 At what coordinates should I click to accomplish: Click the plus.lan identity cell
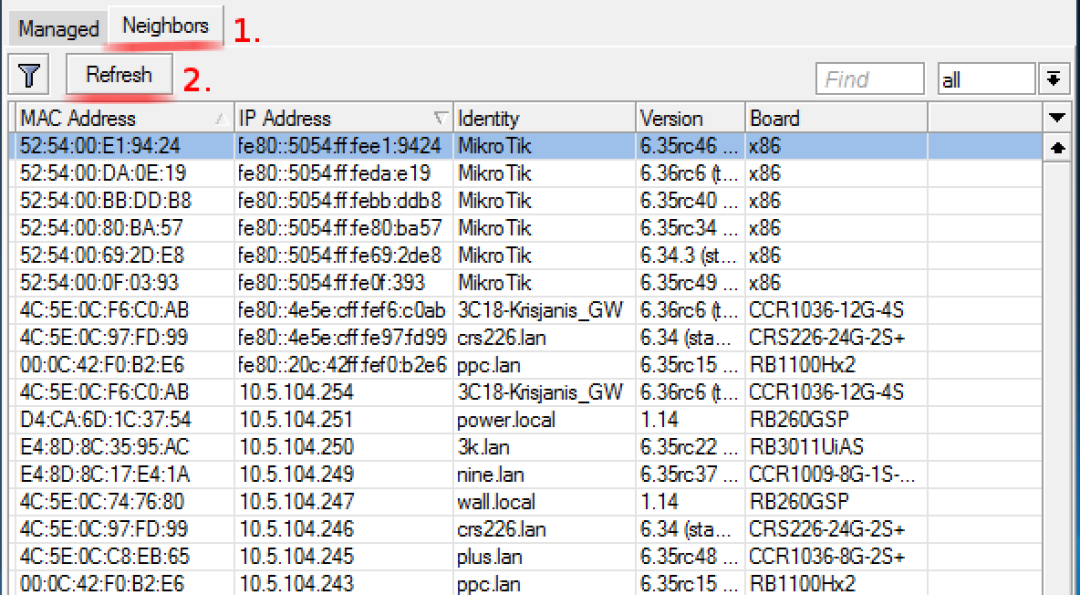(x=490, y=556)
